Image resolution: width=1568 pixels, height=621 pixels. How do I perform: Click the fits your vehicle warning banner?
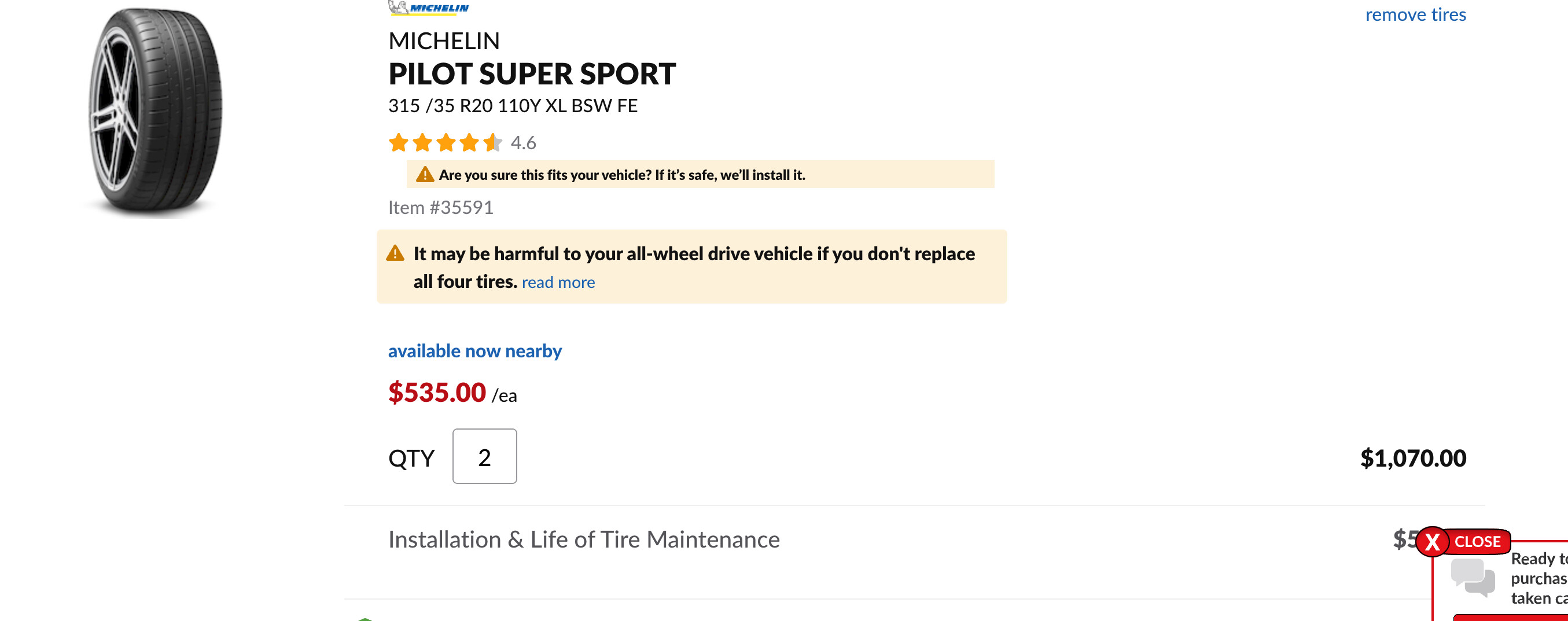[x=700, y=174]
